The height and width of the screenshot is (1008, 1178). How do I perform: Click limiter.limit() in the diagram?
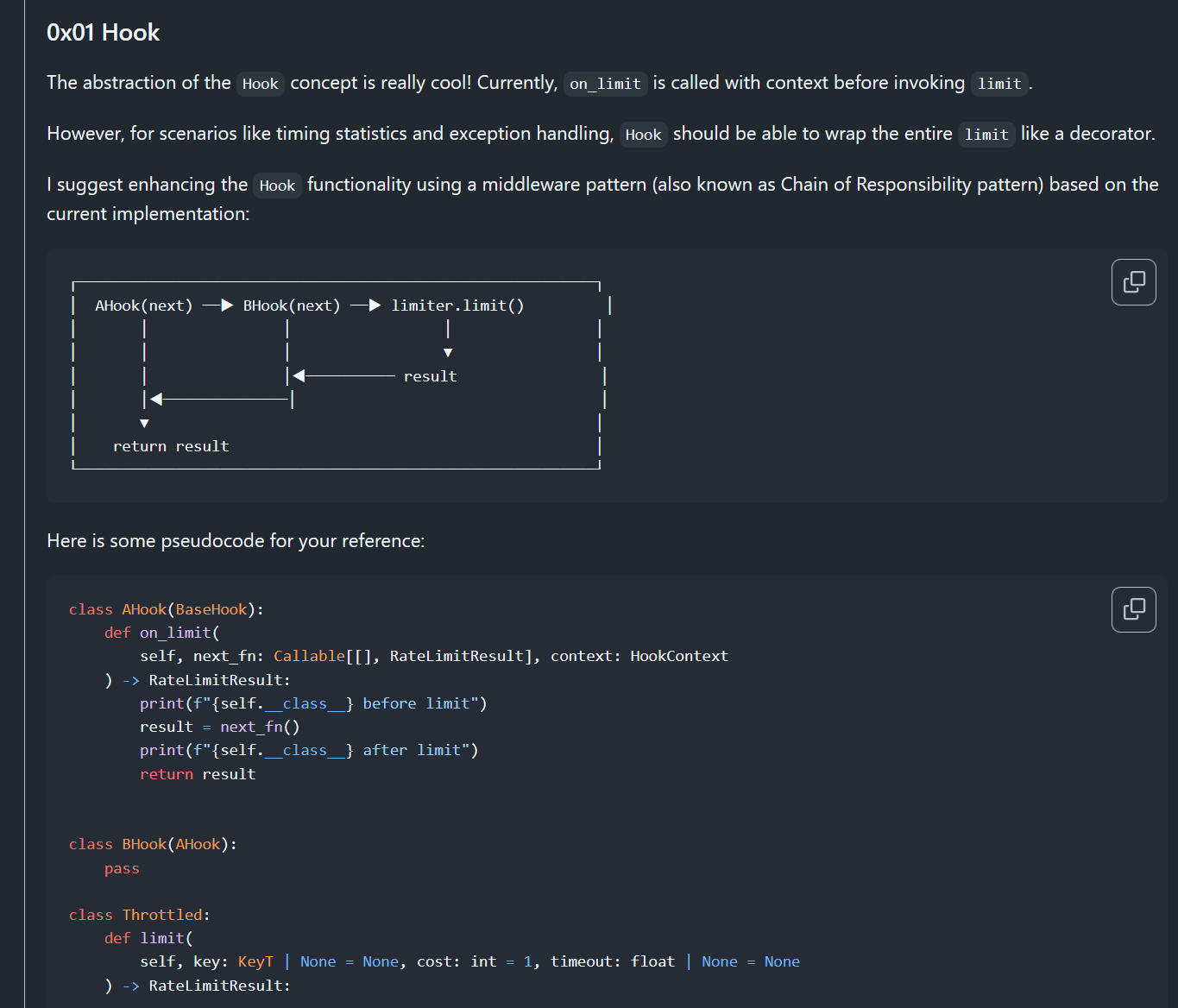pos(457,306)
